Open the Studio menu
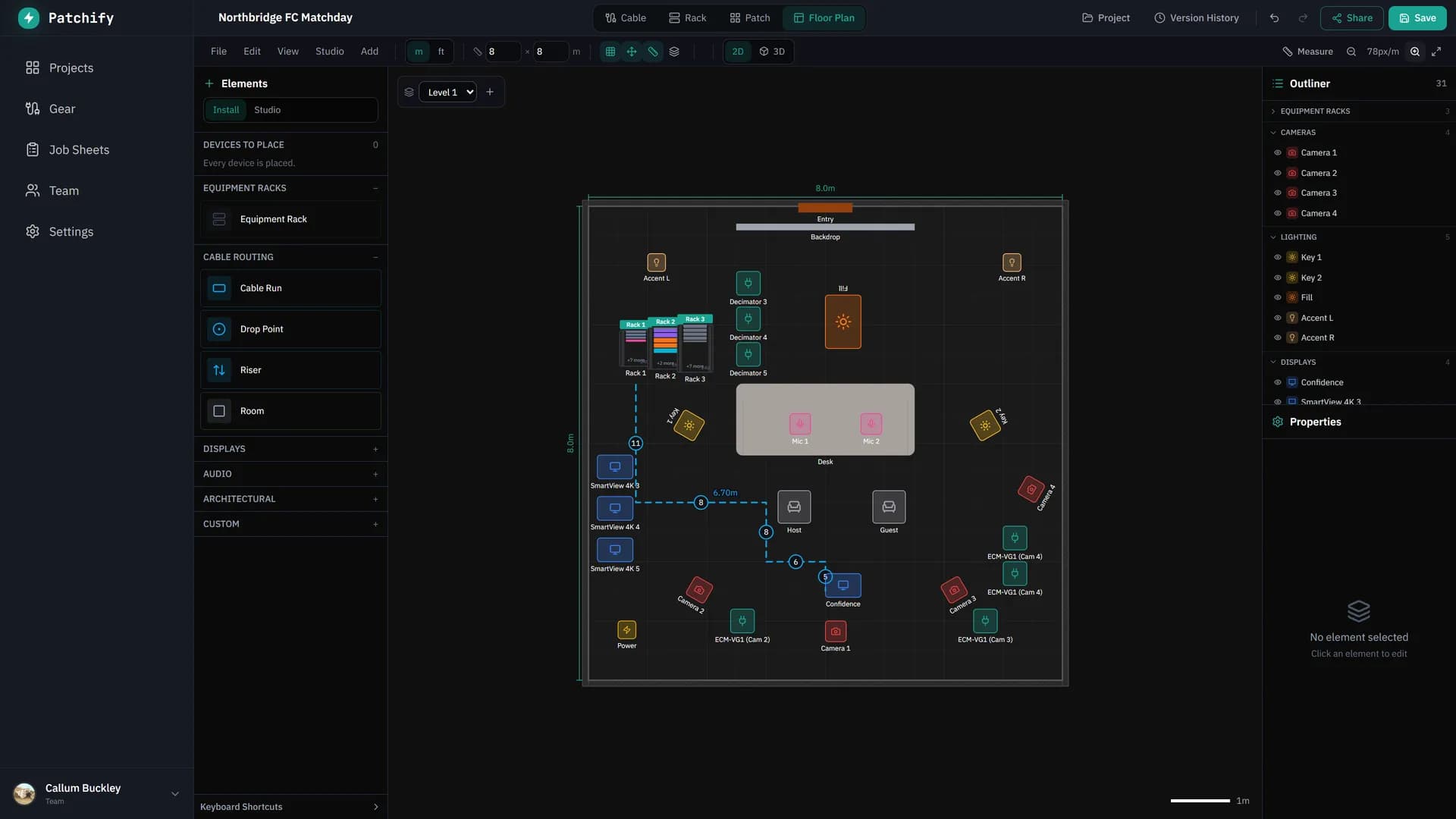This screenshot has height=819, width=1456. (329, 52)
